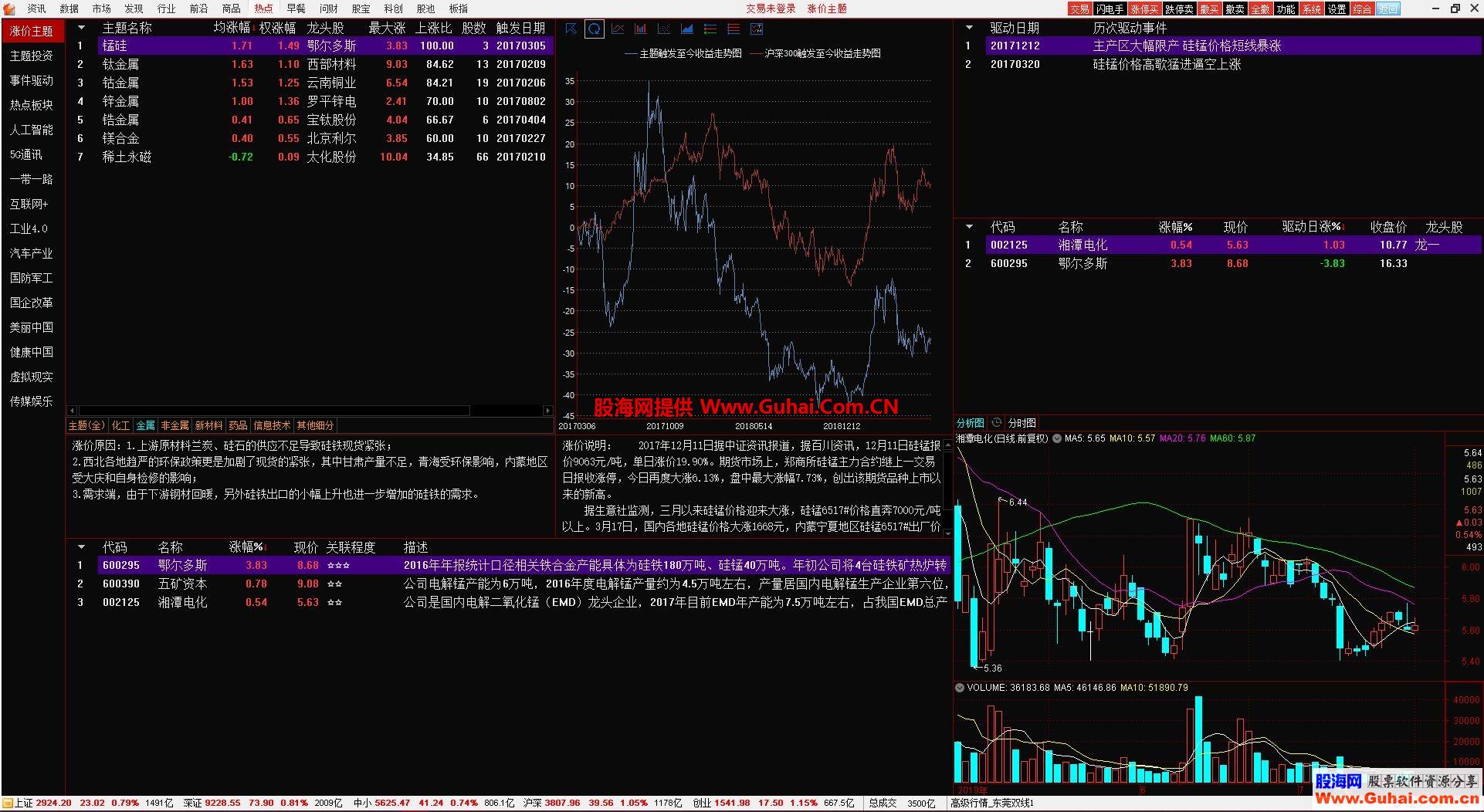Sort related stocks by 涨幅% column
The width and height of the screenshot is (1484, 812).
click(x=248, y=547)
